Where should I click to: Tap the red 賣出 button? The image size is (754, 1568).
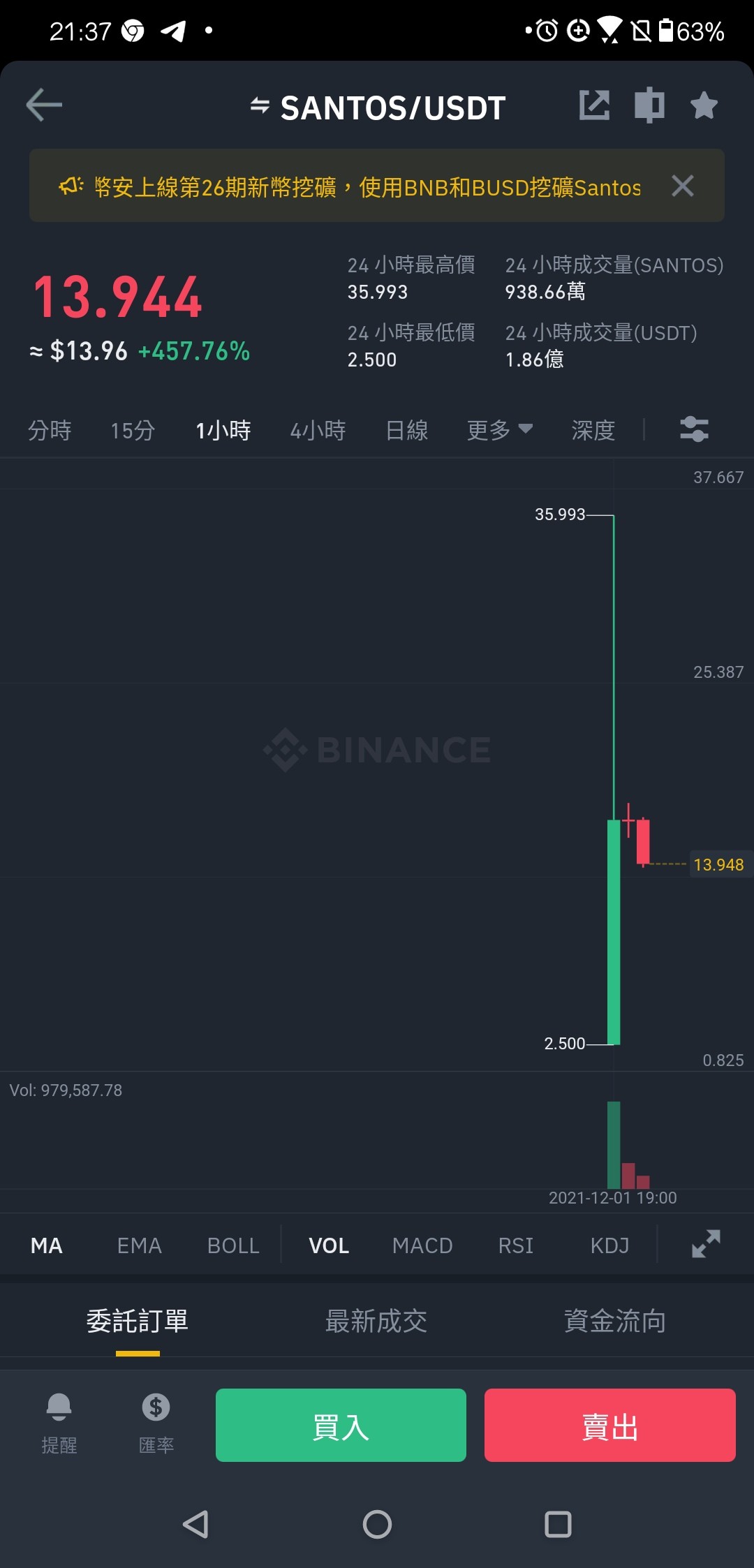click(610, 1425)
